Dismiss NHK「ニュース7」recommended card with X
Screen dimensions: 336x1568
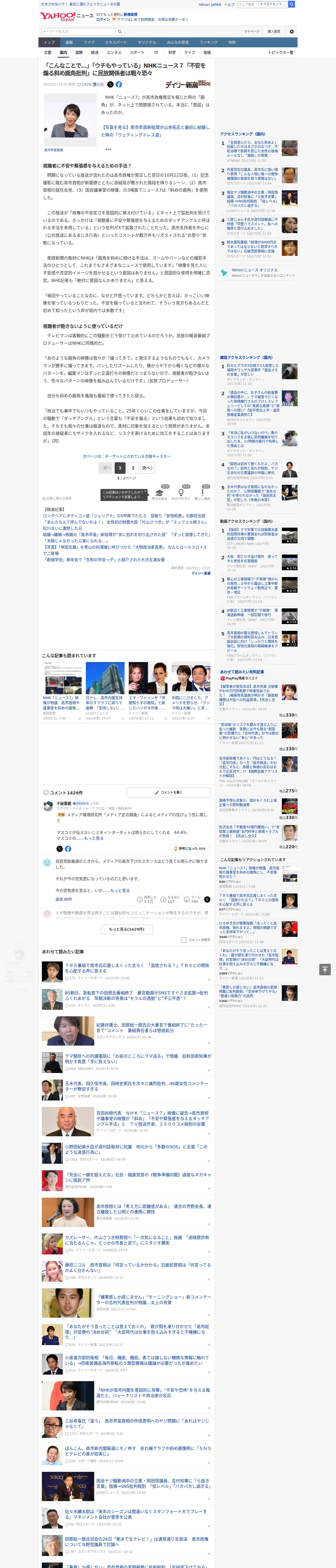[80, 718]
